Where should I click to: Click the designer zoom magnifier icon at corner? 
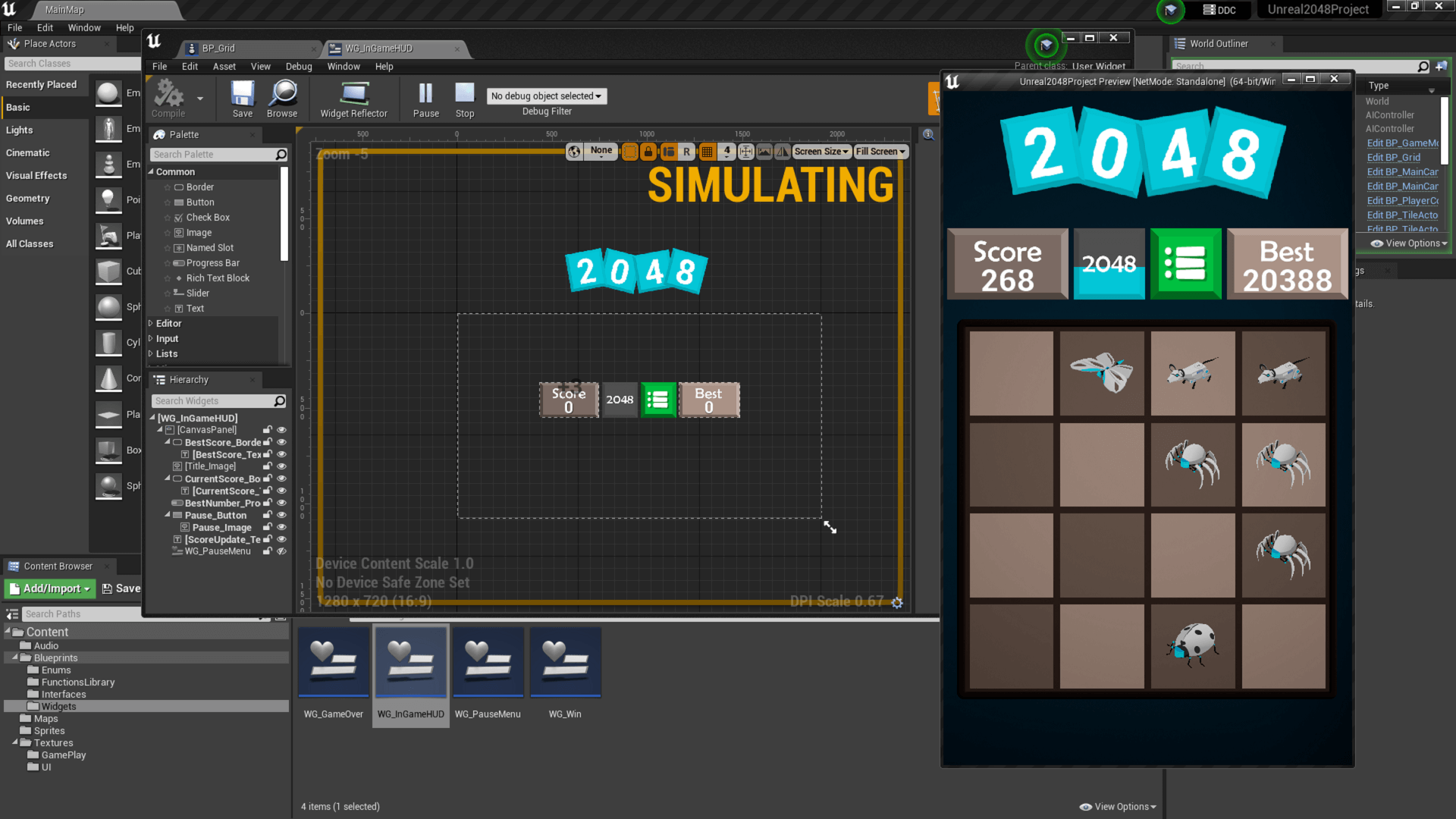pos(928,134)
